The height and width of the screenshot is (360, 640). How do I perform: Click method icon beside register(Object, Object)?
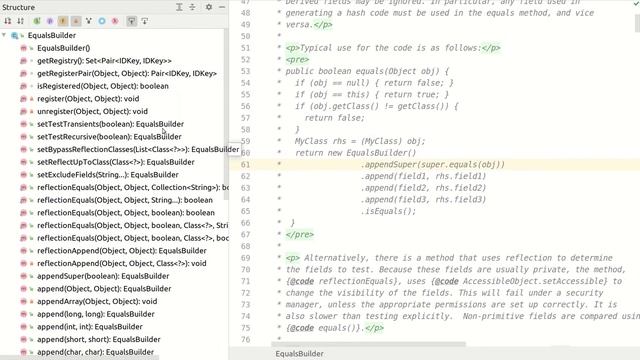pos(24,98)
